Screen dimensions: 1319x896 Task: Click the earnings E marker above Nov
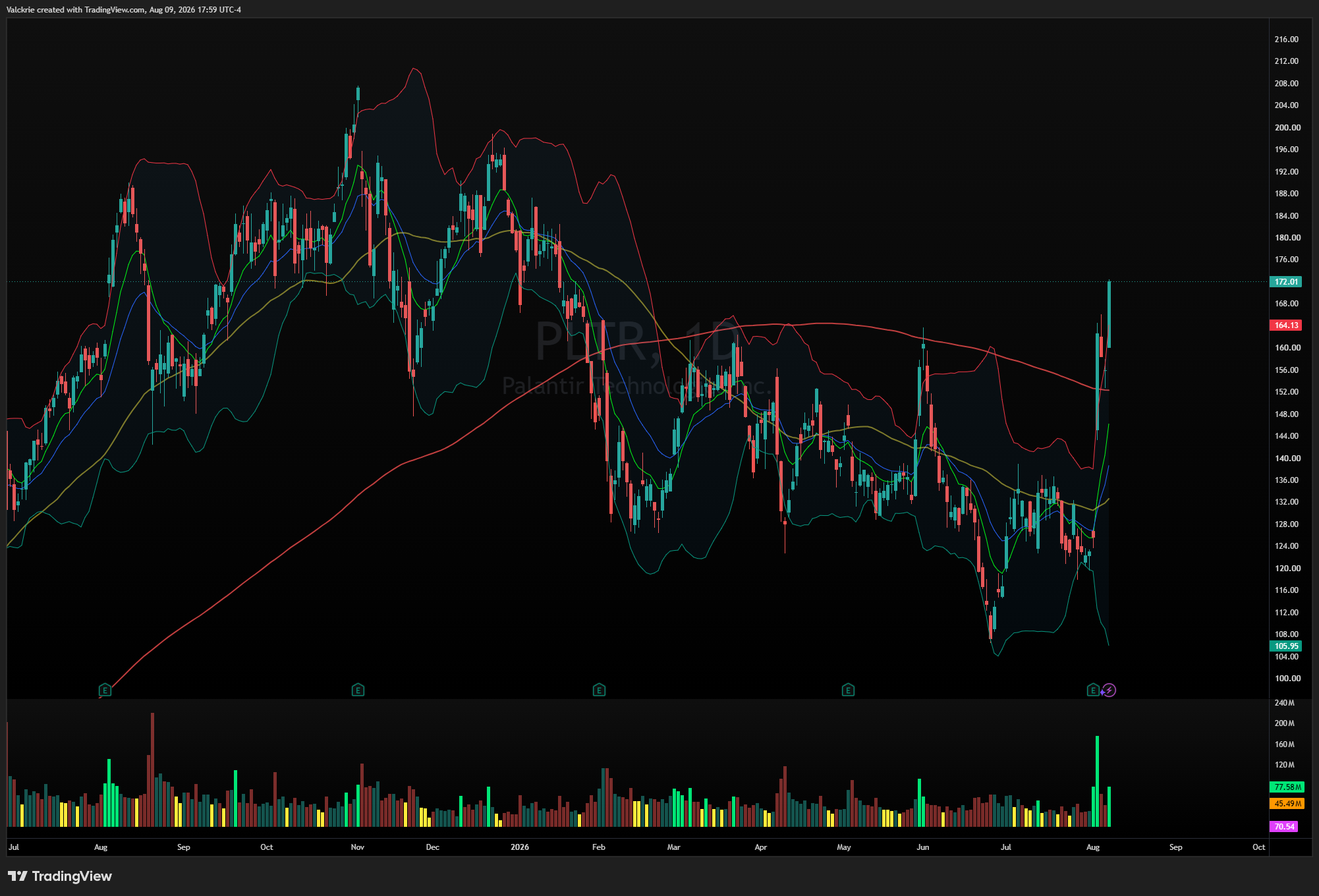[358, 690]
